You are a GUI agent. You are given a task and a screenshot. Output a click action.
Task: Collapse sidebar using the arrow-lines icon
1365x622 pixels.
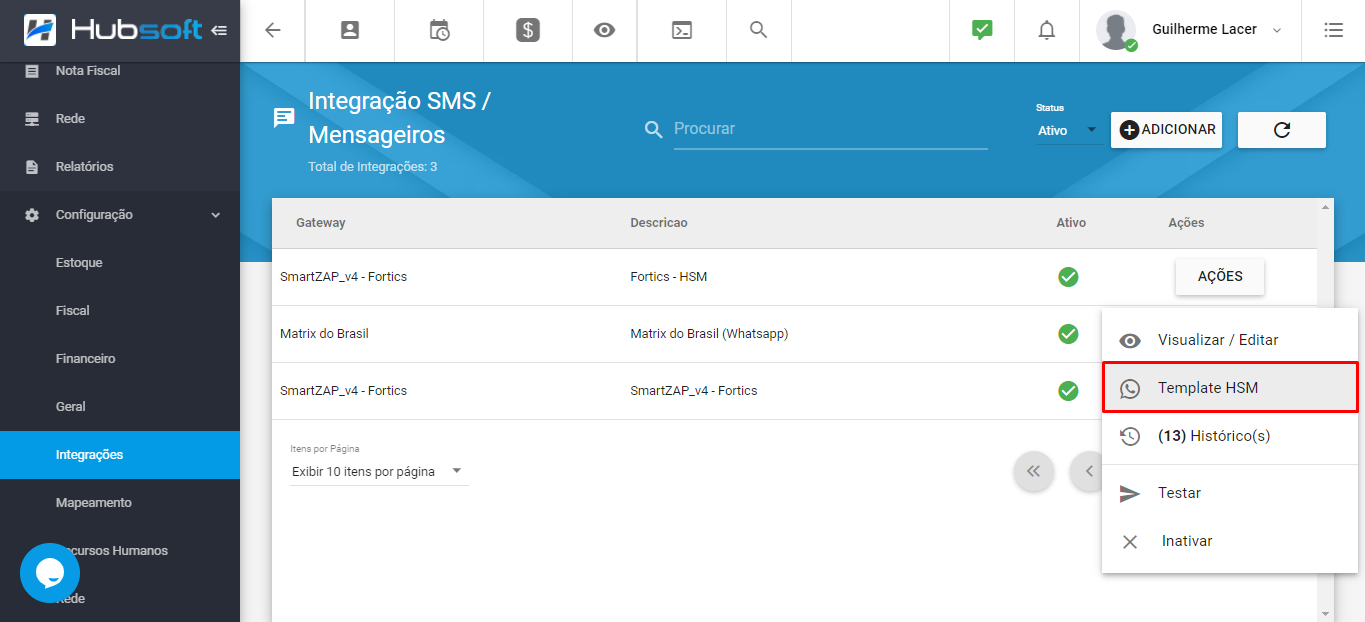click(x=219, y=30)
